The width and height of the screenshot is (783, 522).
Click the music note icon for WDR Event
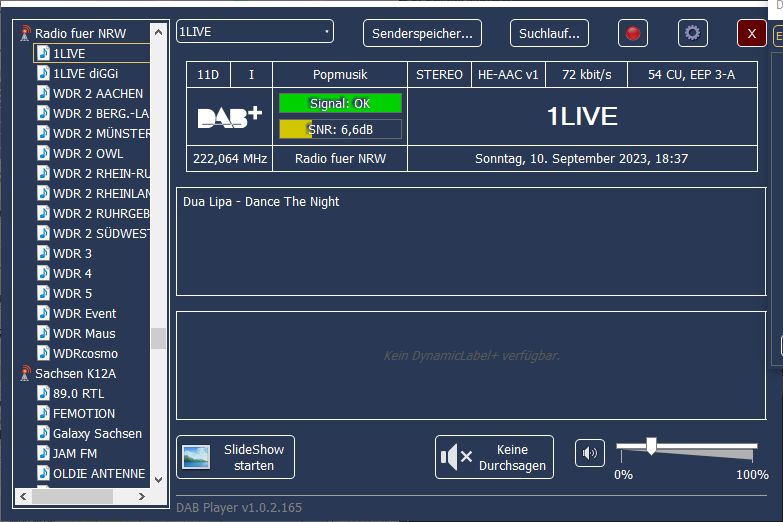point(44,313)
